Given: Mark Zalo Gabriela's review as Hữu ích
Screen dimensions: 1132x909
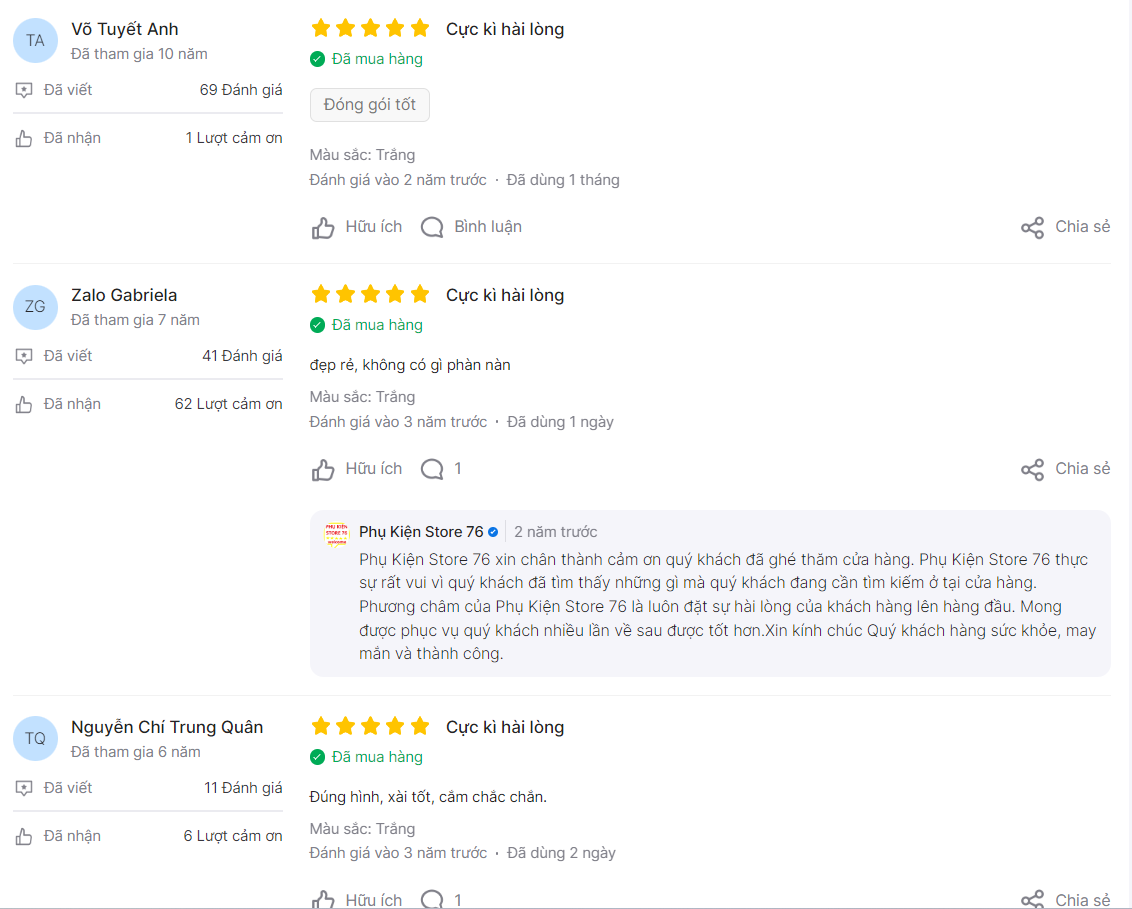Looking at the screenshot, I should [357, 469].
